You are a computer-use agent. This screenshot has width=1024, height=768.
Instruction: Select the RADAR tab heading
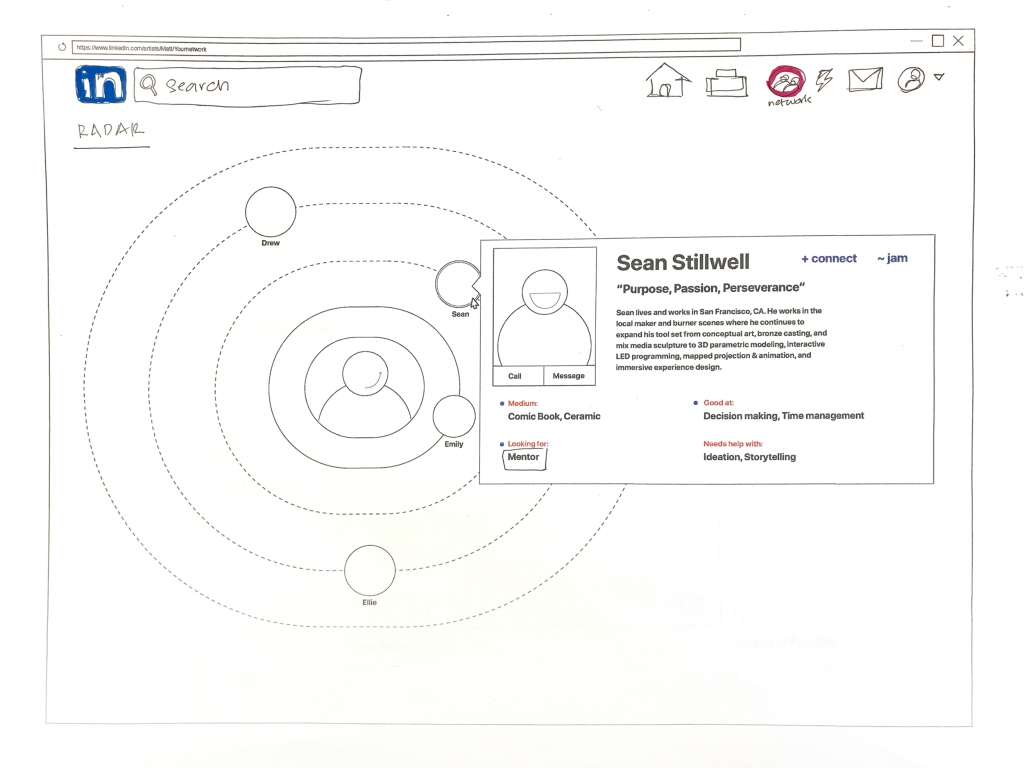[111, 130]
